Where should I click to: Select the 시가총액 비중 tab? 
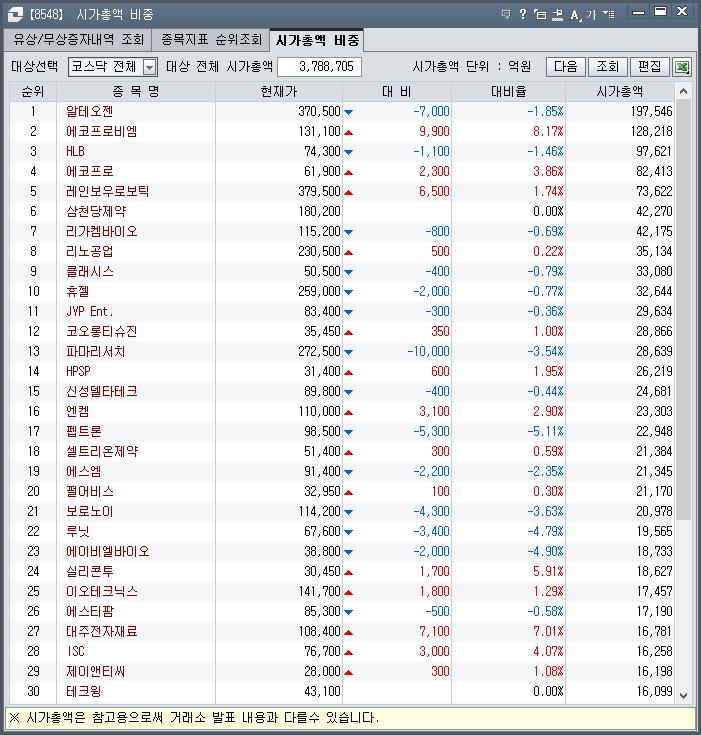coord(317,40)
